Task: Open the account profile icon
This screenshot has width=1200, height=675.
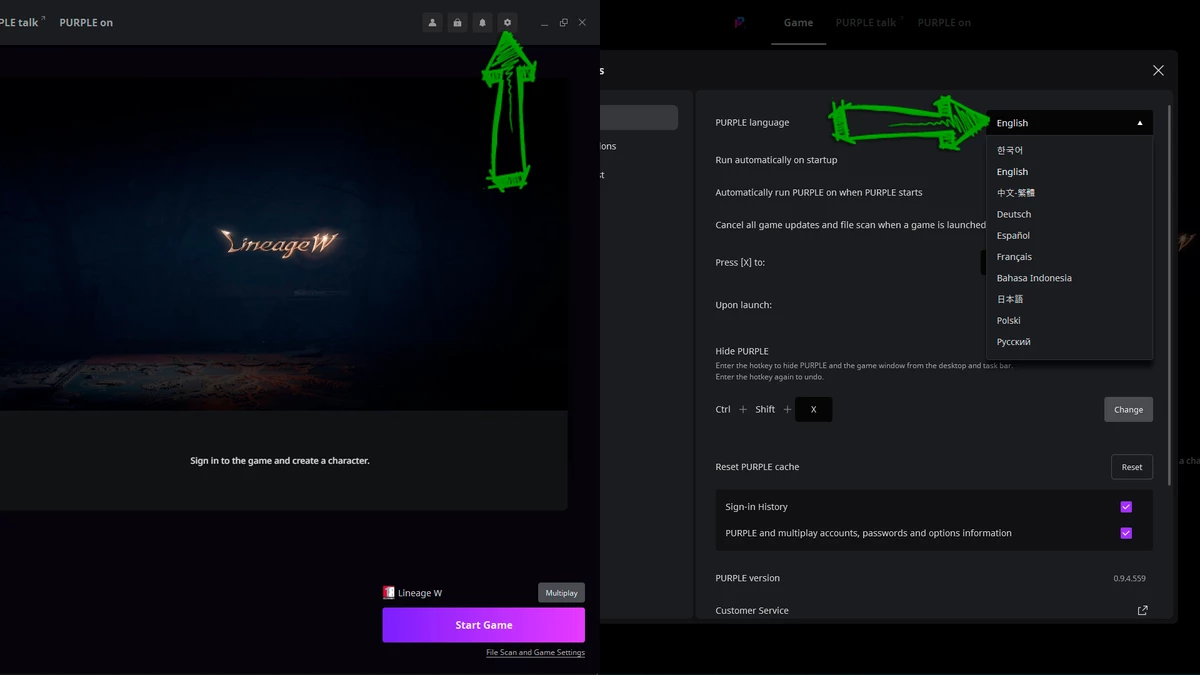Action: 432,22
